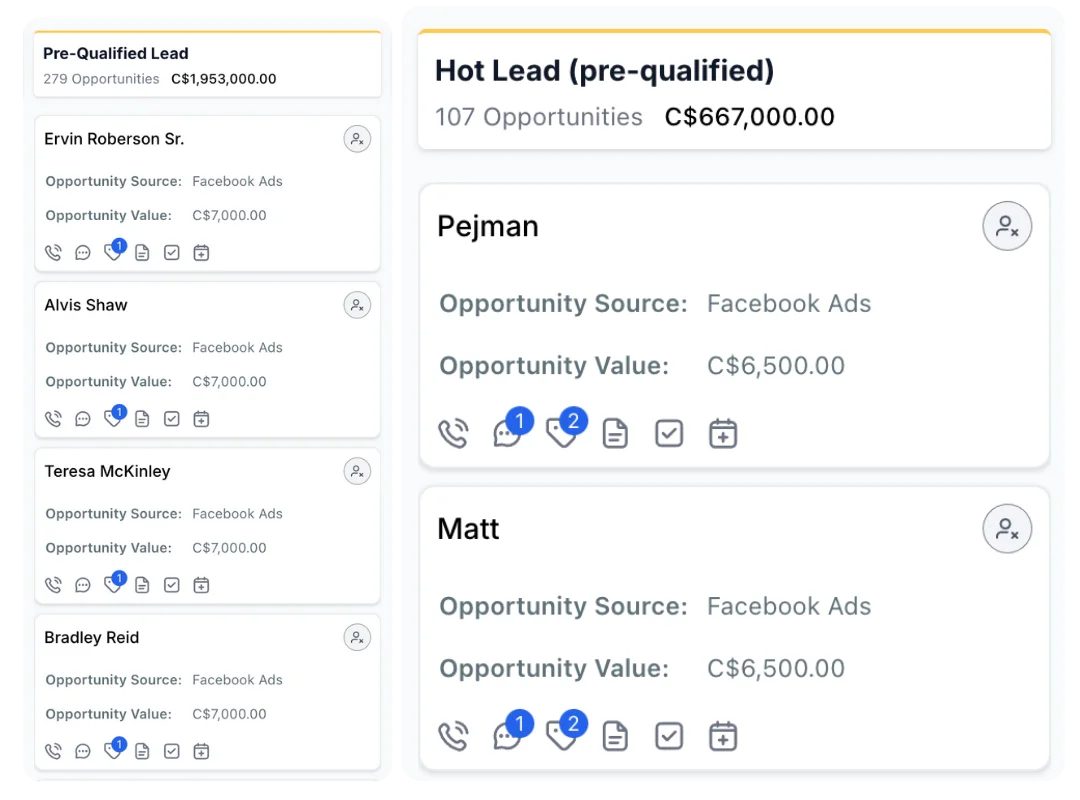Select the Pre-Qualified Lead stage header
Screen dimensions: 1080x800
(116, 54)
